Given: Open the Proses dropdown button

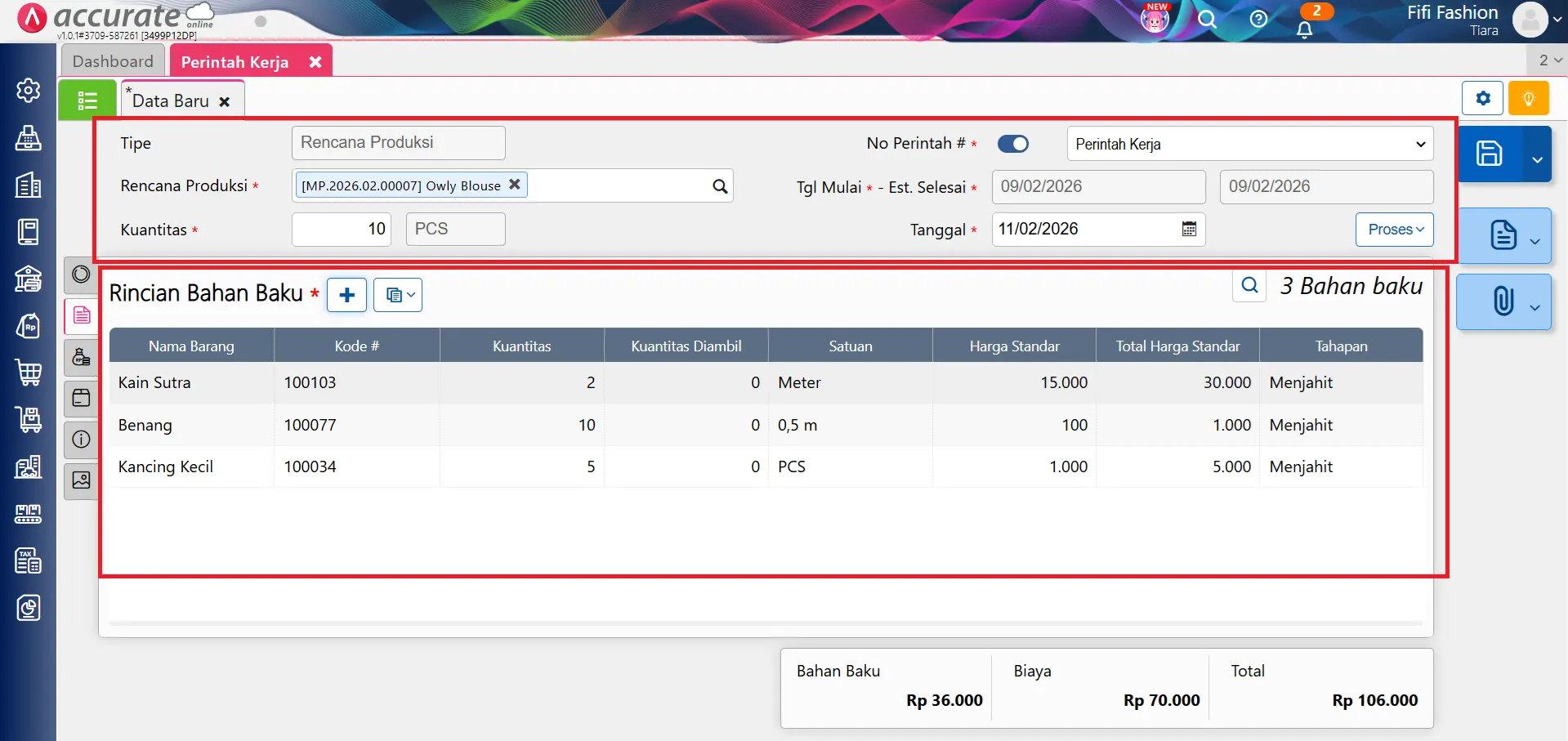Looking at the screenshot, I should tap(1395, 230).
